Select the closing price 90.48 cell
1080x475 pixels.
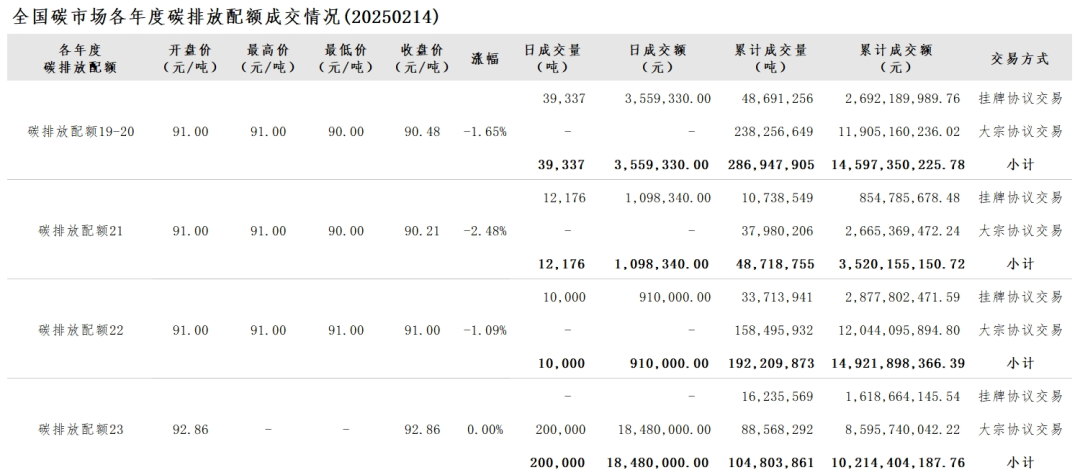coord(422,132)
